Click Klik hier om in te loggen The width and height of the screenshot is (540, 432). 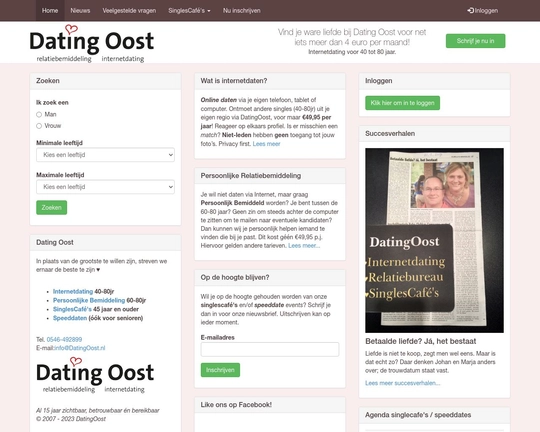tap(403, 103)
